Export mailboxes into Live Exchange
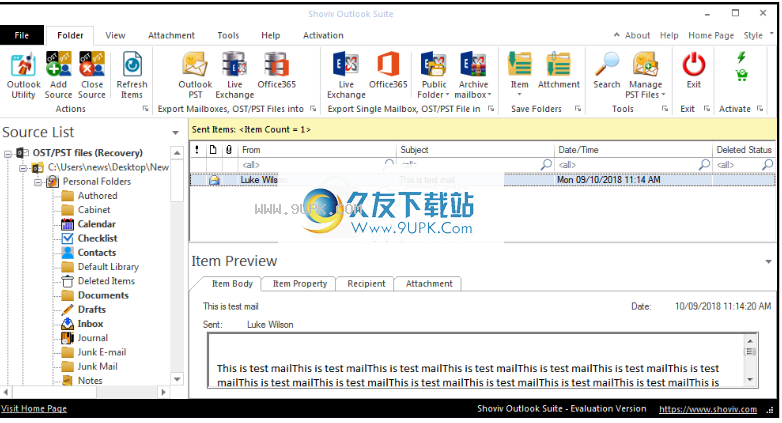This screenshot has width=782, height=423. (x=234, y=75)
